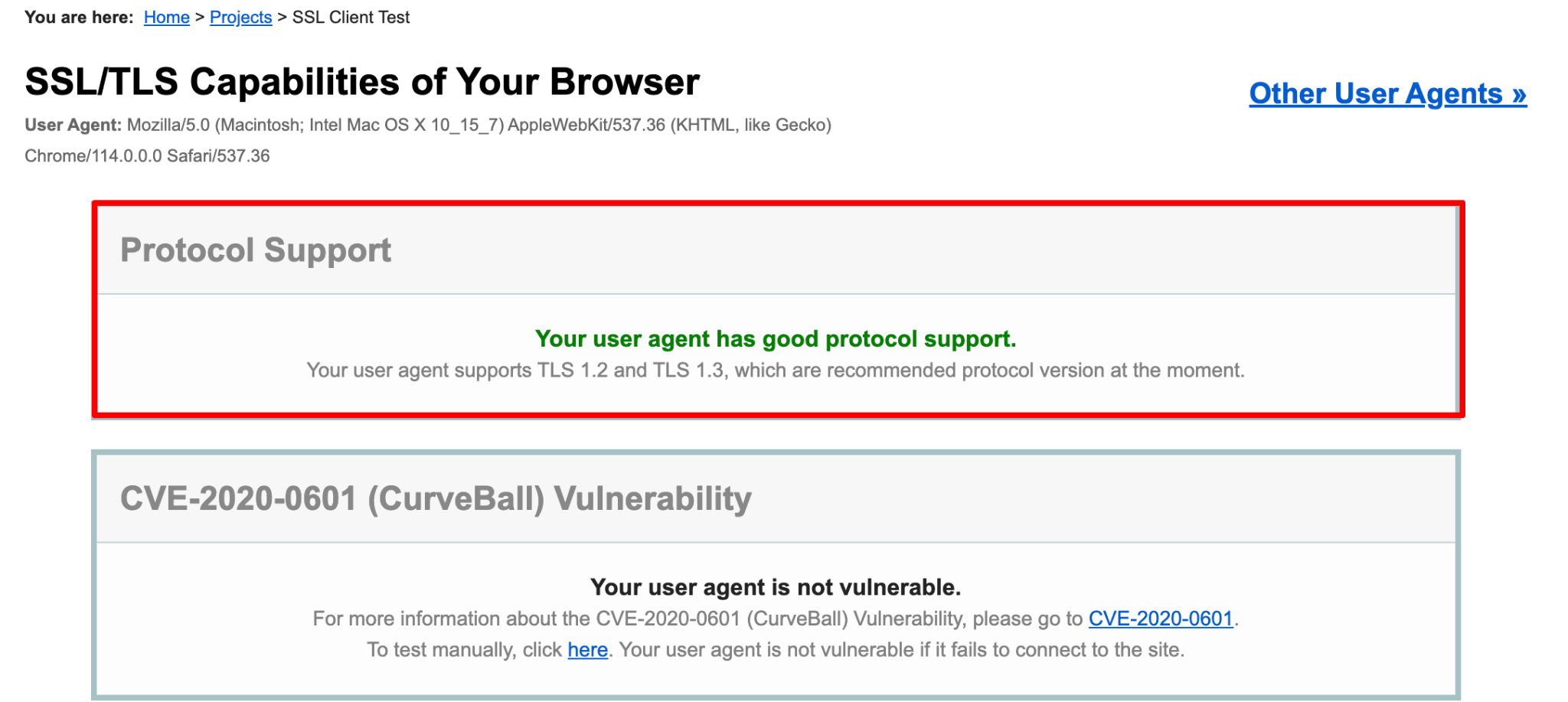Click the CurveBall section header bar
Screen dimensions: 1568x702
click(776, 498)
